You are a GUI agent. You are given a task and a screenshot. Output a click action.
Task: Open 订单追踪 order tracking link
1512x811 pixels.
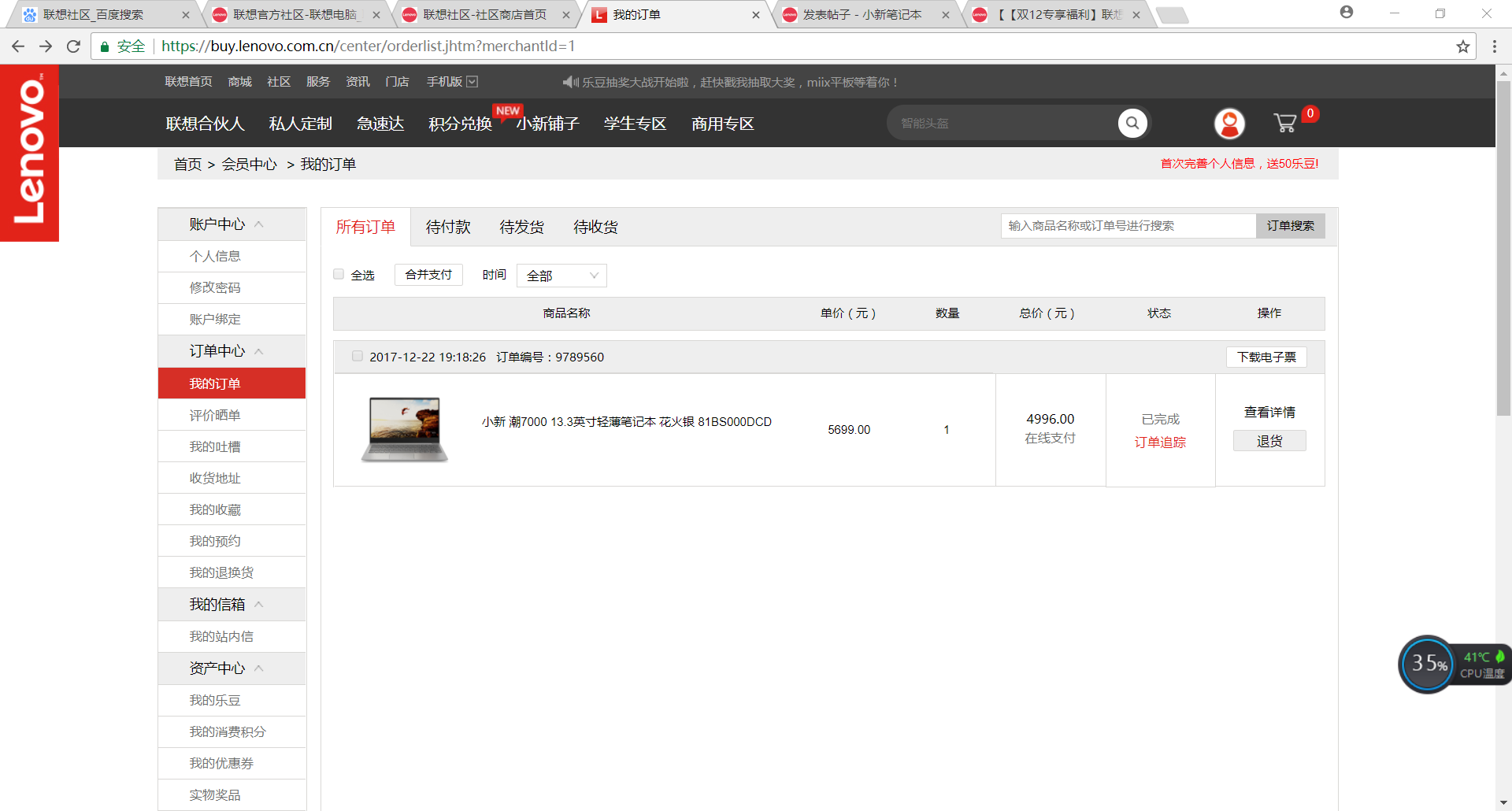(1160, 443)
